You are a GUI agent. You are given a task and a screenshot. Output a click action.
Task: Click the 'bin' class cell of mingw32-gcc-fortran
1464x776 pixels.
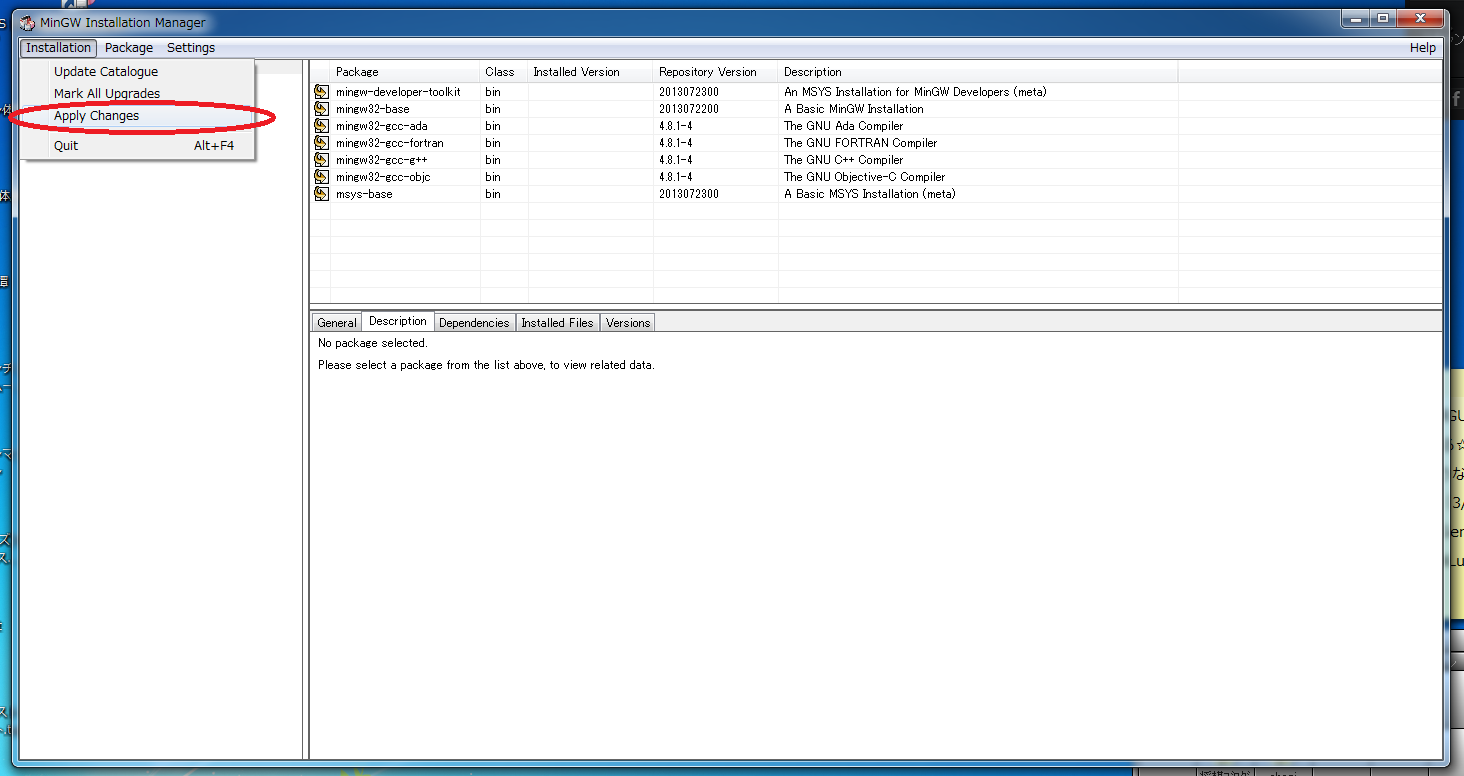point(493,143)
